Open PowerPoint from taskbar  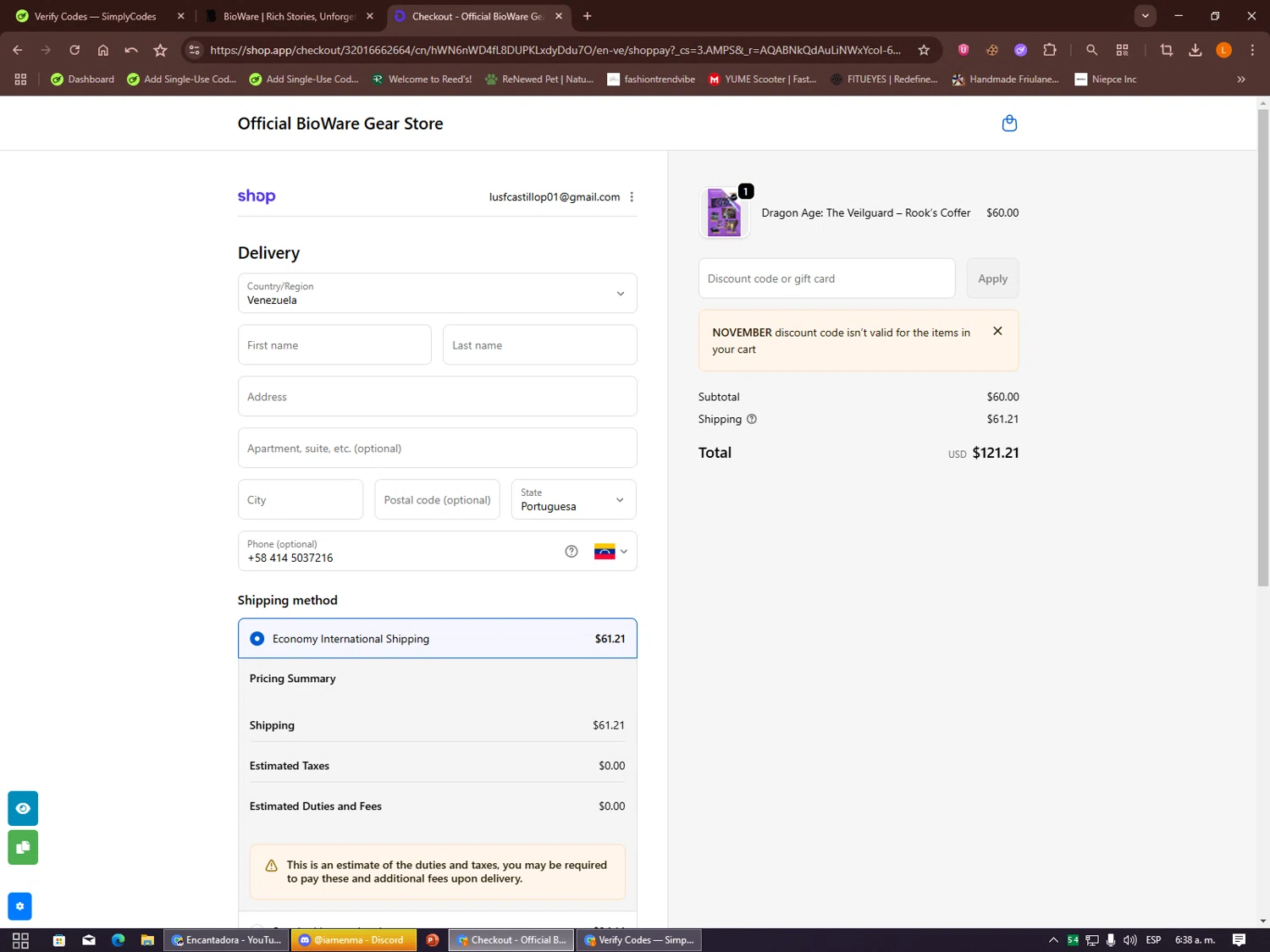coord(433,940)
